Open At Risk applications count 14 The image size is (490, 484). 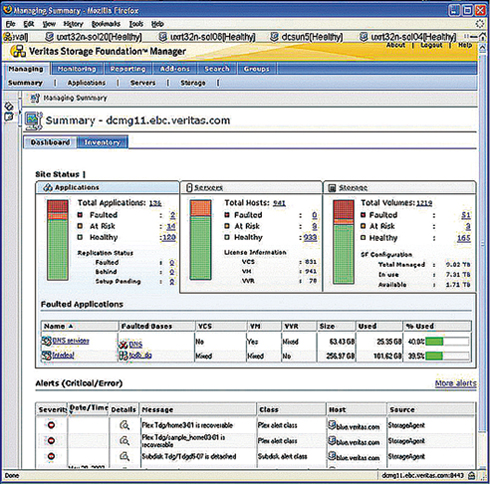coord(171,226)
